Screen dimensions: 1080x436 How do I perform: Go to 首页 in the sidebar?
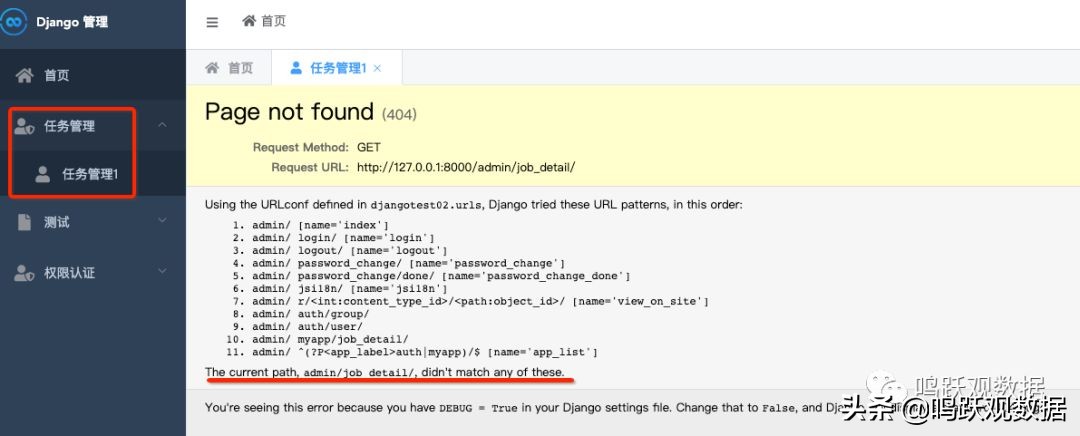(x=57, y=75)
